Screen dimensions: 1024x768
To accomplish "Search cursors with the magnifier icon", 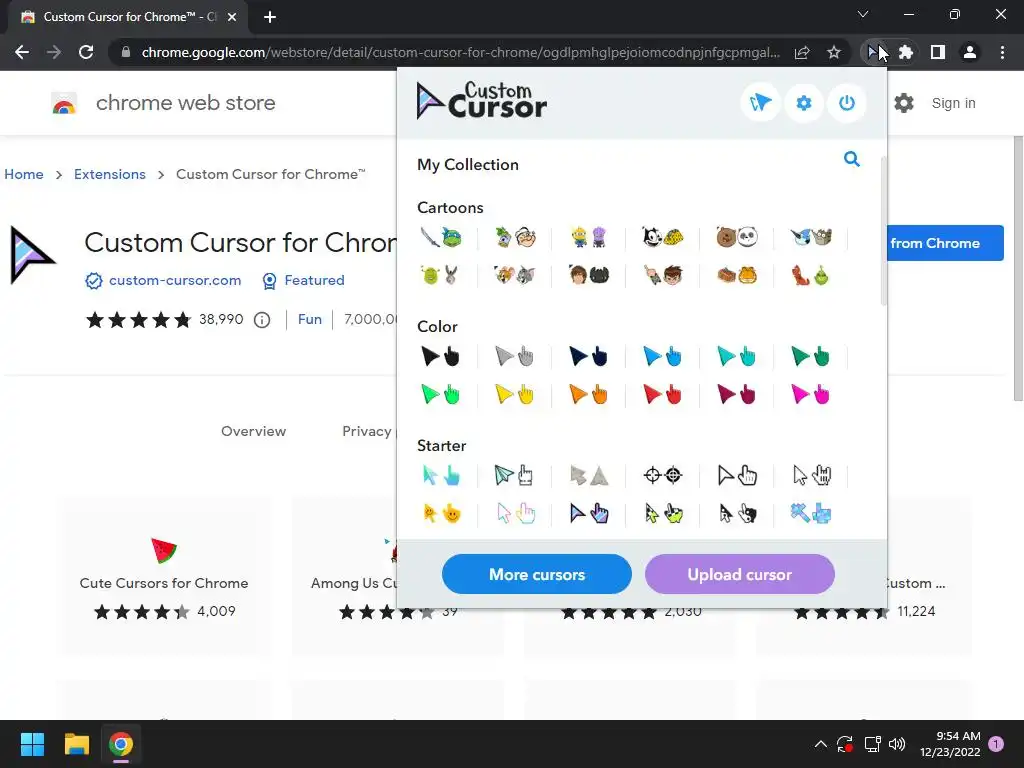I will click(x=852, y=159).
